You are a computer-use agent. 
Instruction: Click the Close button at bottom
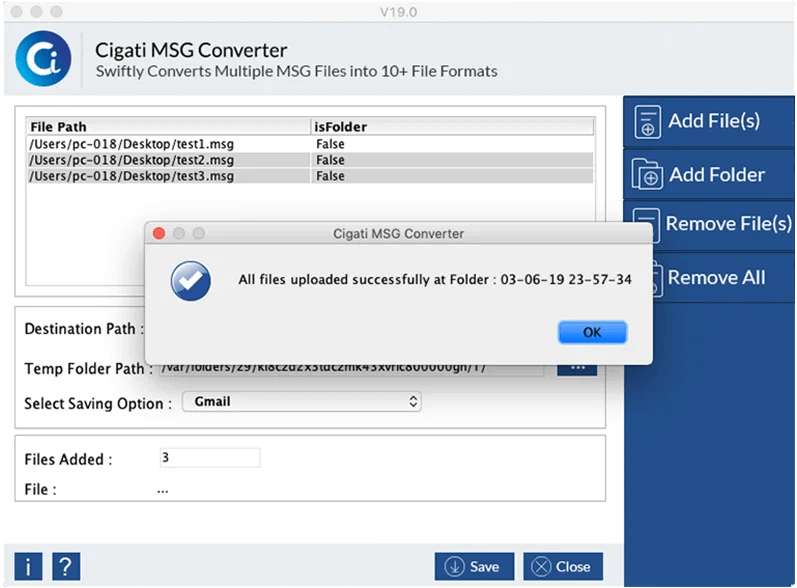click(x=563, y=566)
